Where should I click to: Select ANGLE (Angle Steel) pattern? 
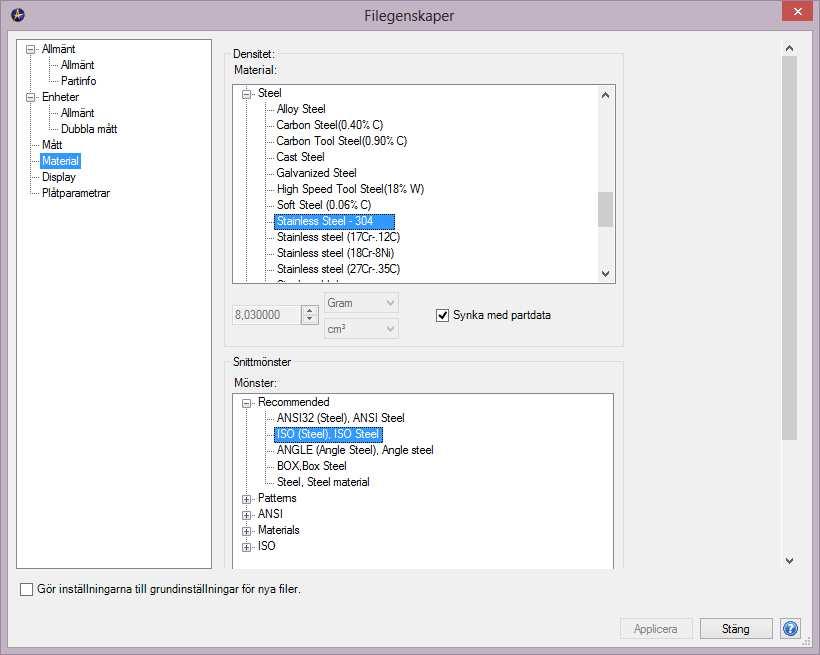tap(355, 450)
